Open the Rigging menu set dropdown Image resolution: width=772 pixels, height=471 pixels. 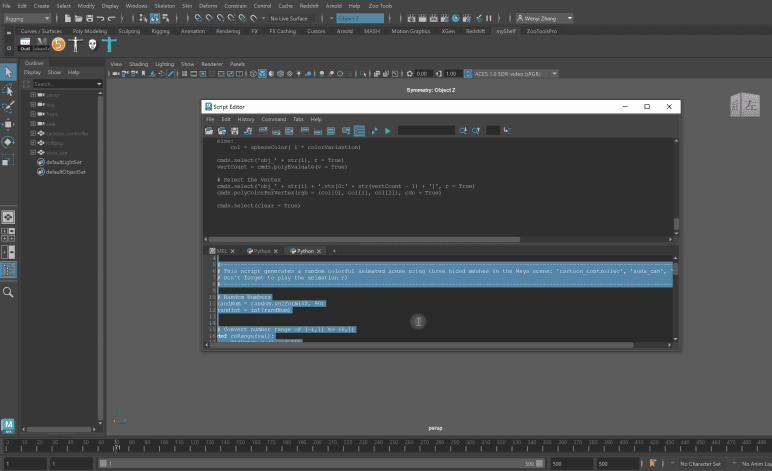pyautogui.click(x=27, y=18)
